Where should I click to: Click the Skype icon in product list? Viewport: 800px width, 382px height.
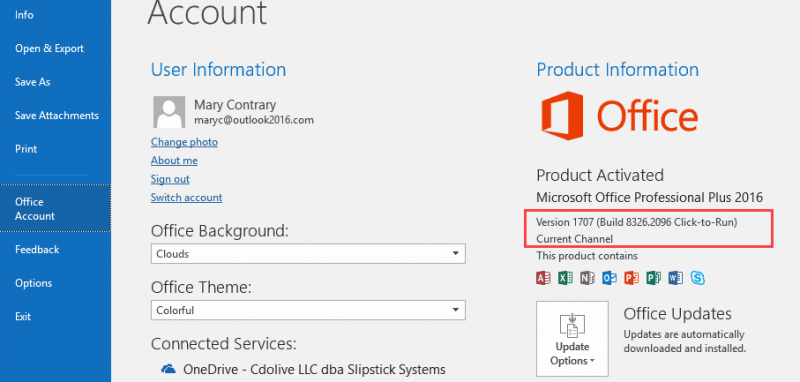[698, 277]
